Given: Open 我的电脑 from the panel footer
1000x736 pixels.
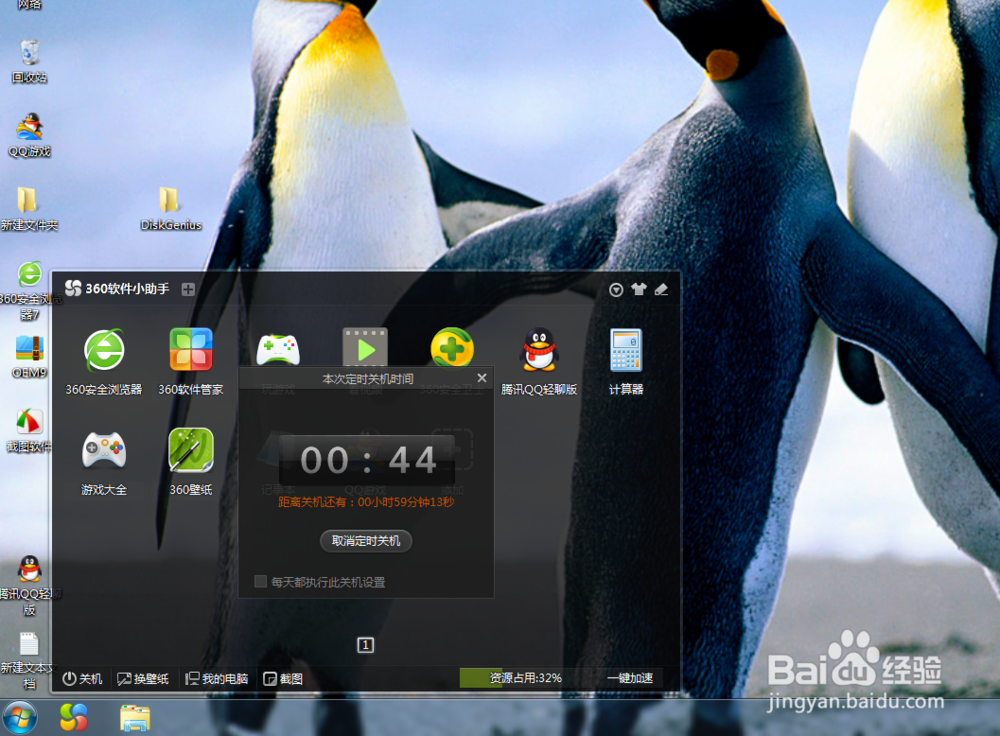Looking at the screenshot, I should 217,679.
